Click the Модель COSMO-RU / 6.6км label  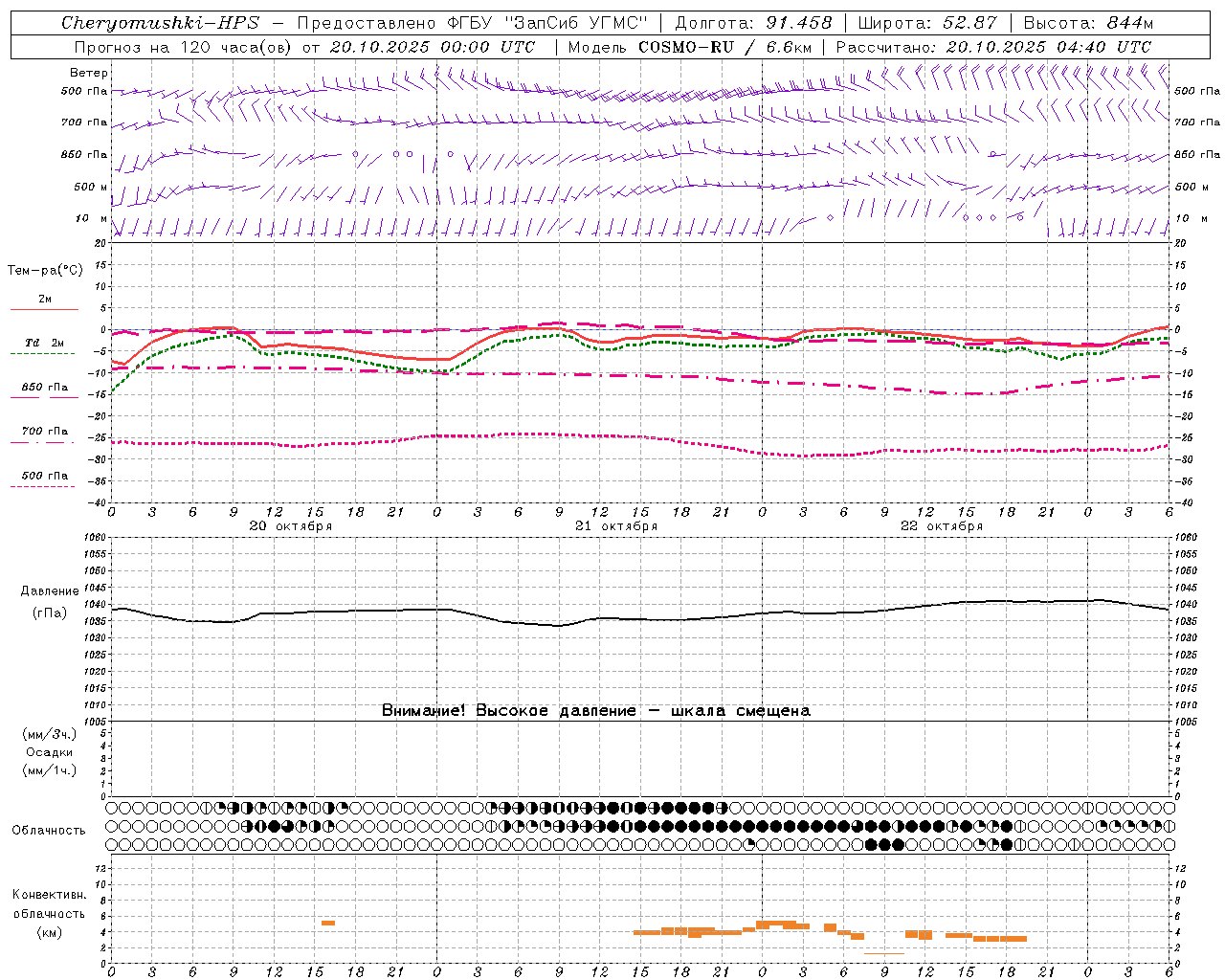690,47
